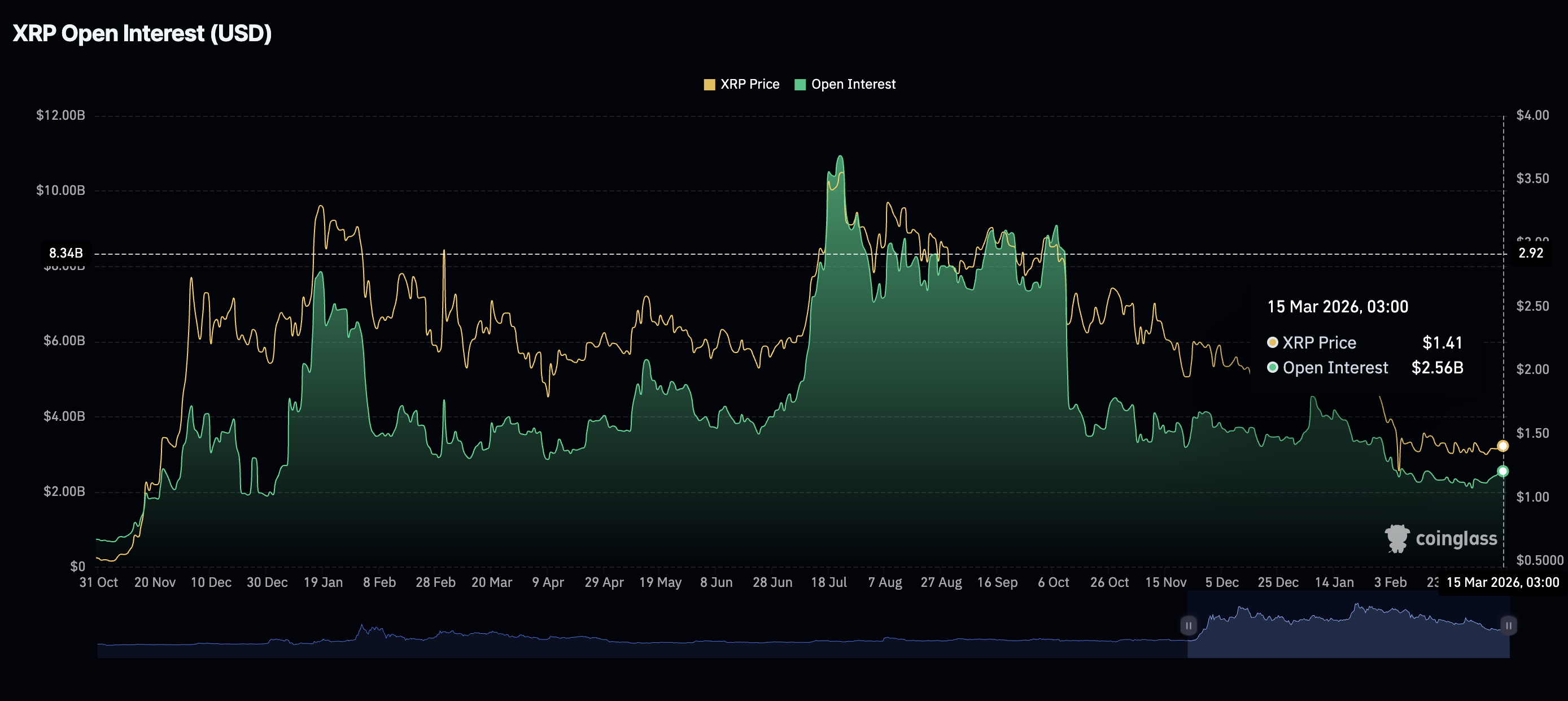Click the left range slider handle
Viewport: 1568px width, 701px height.
click(x=1188, y=625)
